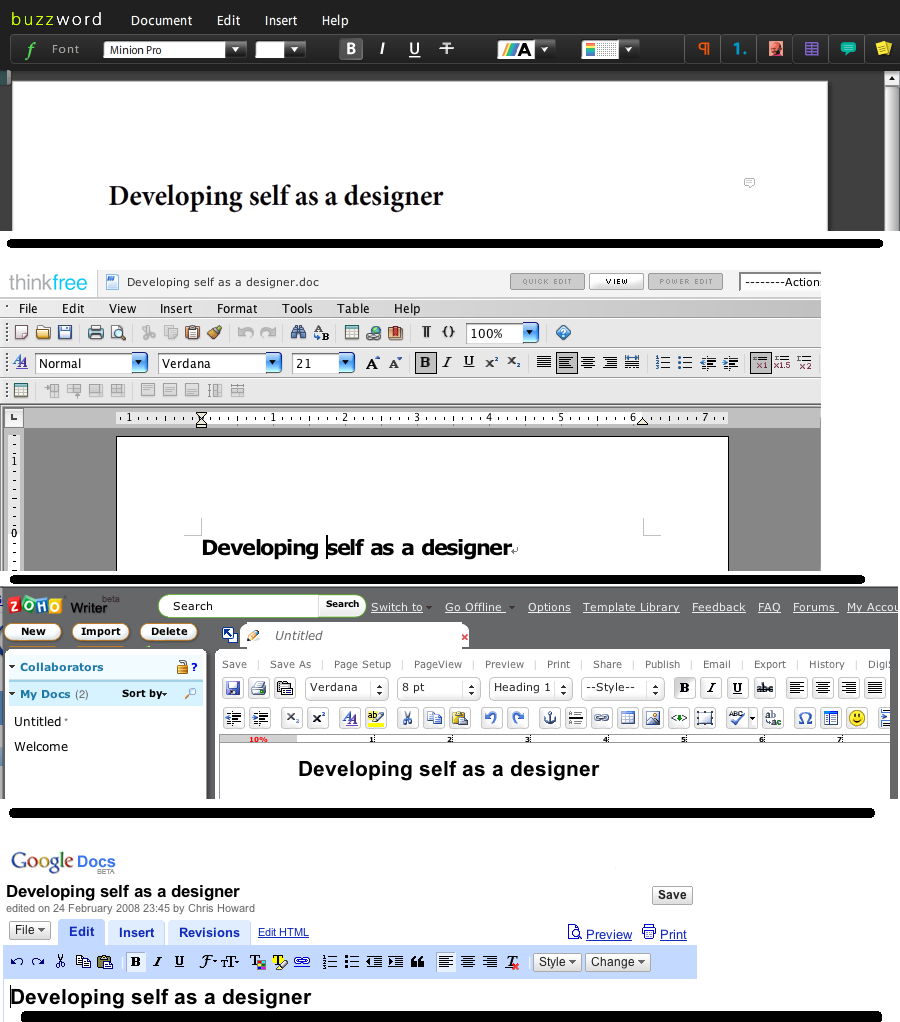Switch to the Revisions tab in Google Docs

(209, 932)
